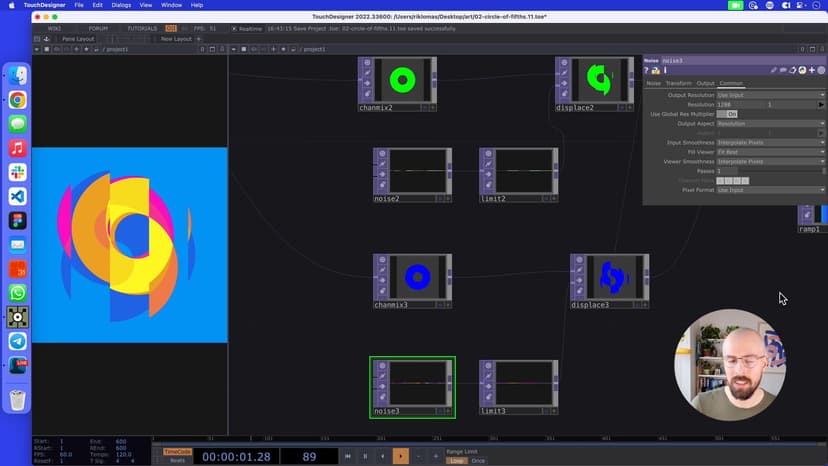Viewport: 828px width, 466px height.
Task: Jump to timeline start button
Action: coord(347,456)
